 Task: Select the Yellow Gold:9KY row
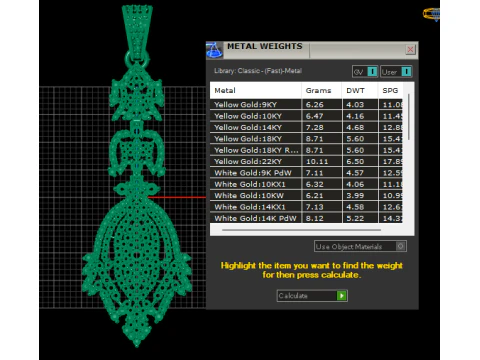pyautogui.click(x=306, y=104)
